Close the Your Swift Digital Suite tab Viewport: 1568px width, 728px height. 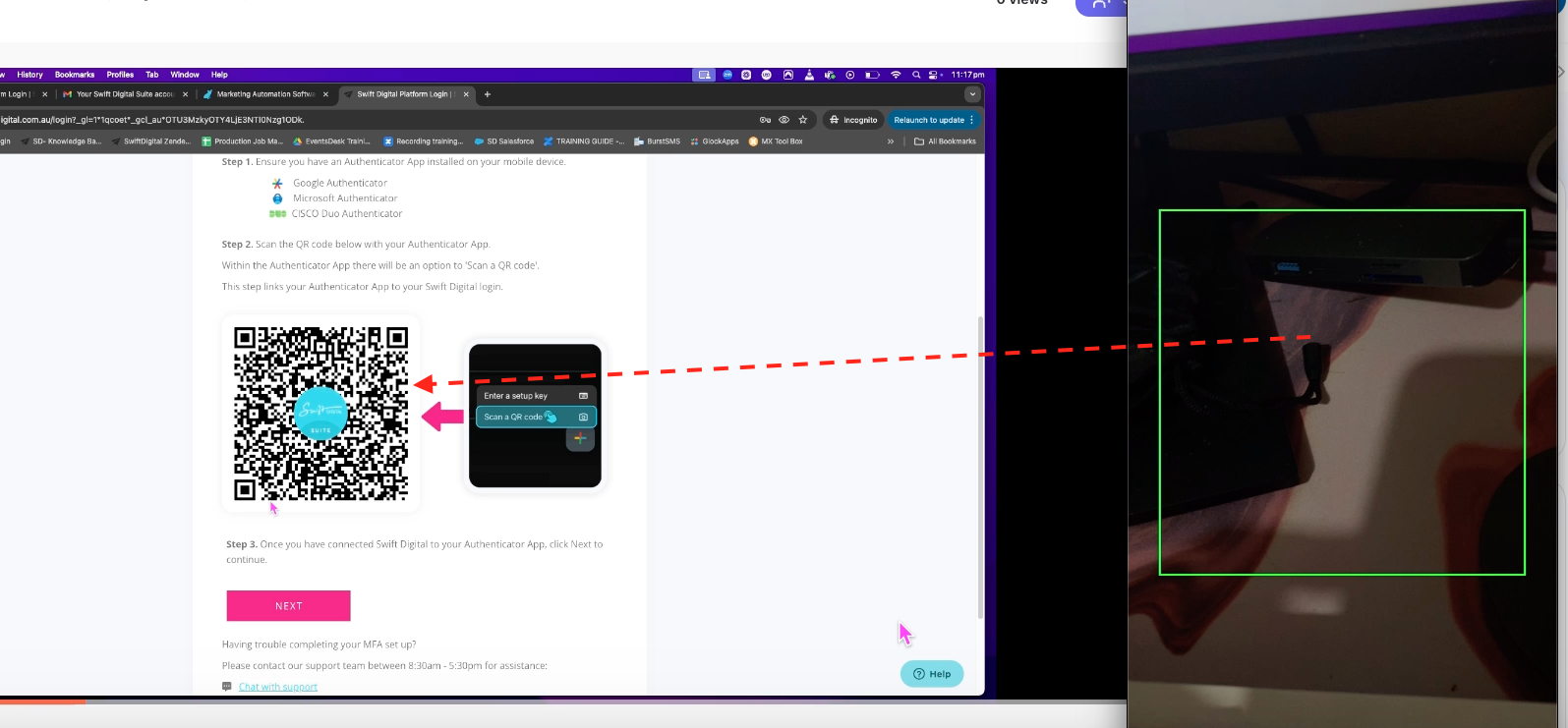click(185, 94)
